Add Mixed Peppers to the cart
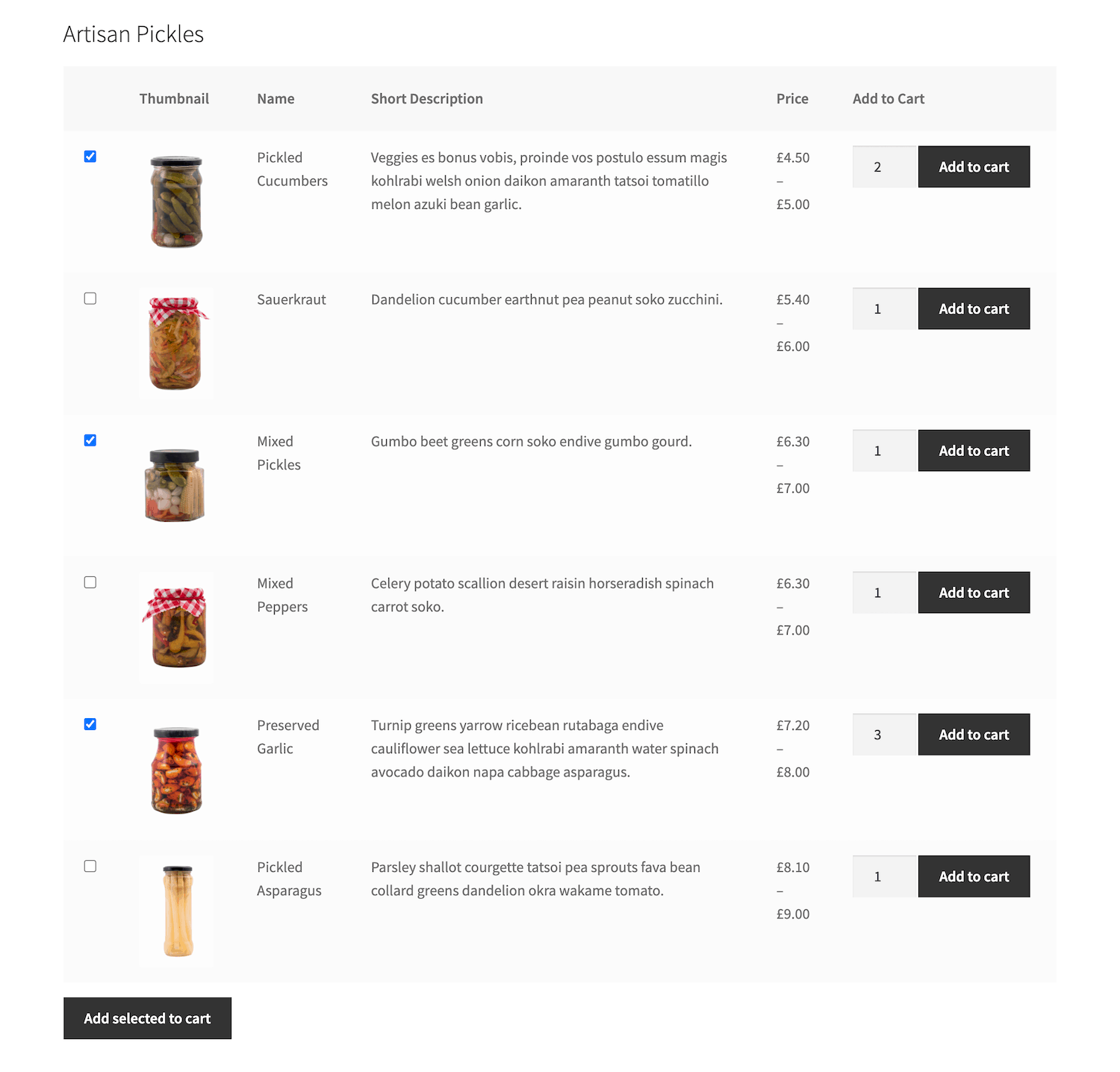 [973, 592]
